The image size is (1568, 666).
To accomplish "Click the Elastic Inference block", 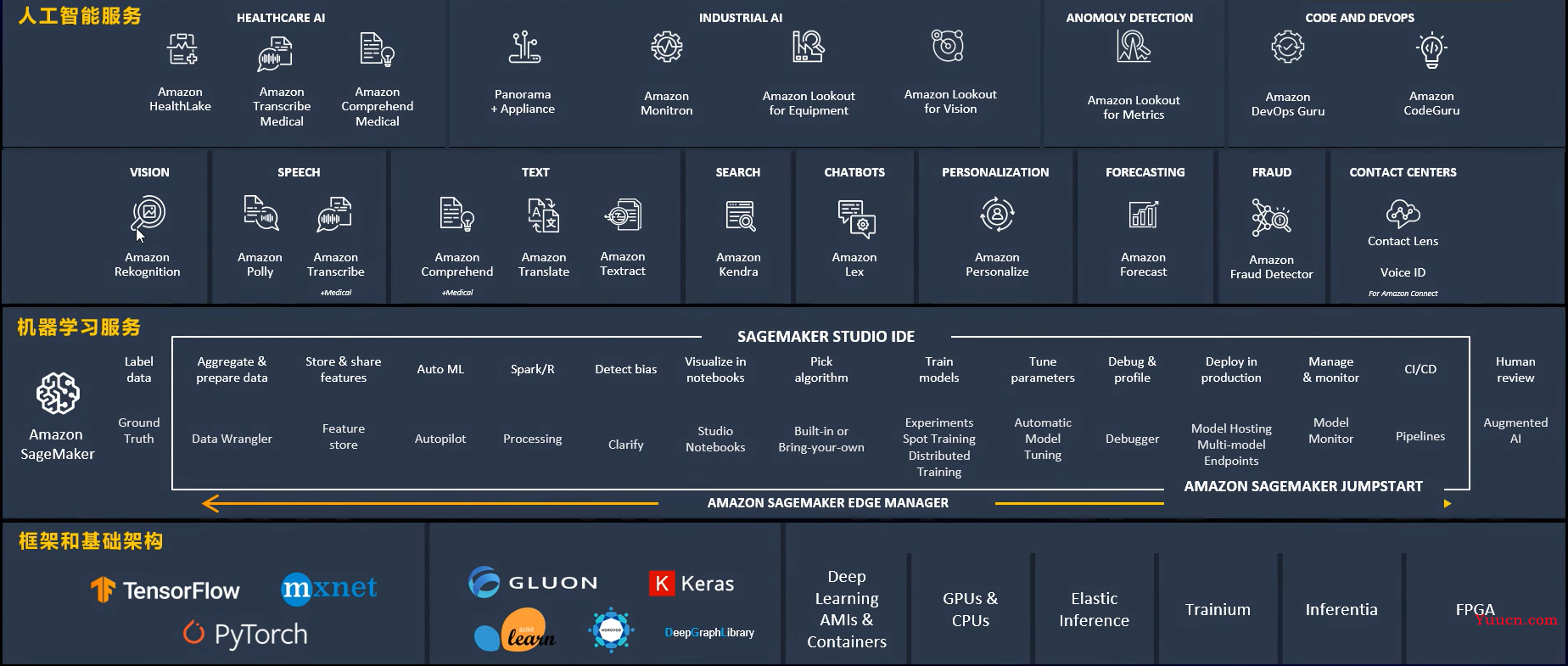I will coord(1094,609).
